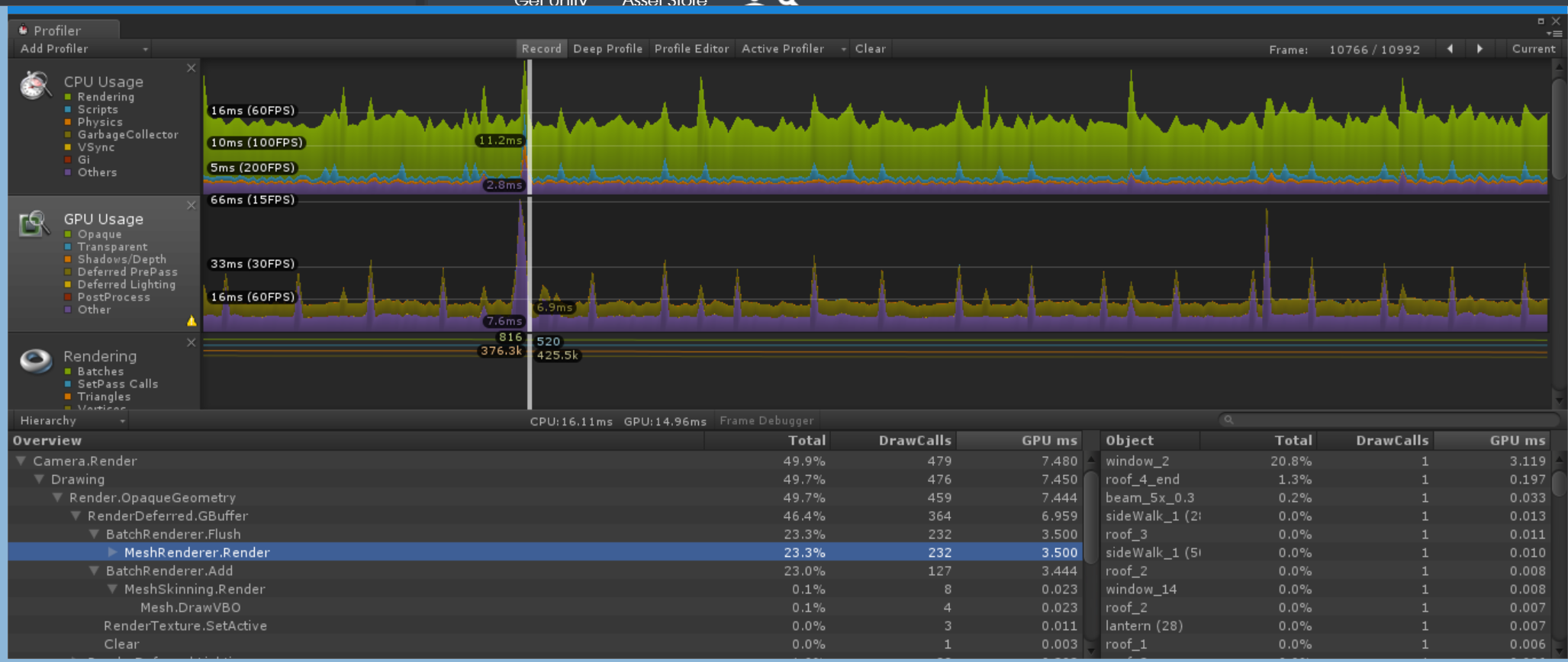Viewport: 1568px width, 662px height.
Task: Click the GPU warning triangle icon
Action: (192, 321)
